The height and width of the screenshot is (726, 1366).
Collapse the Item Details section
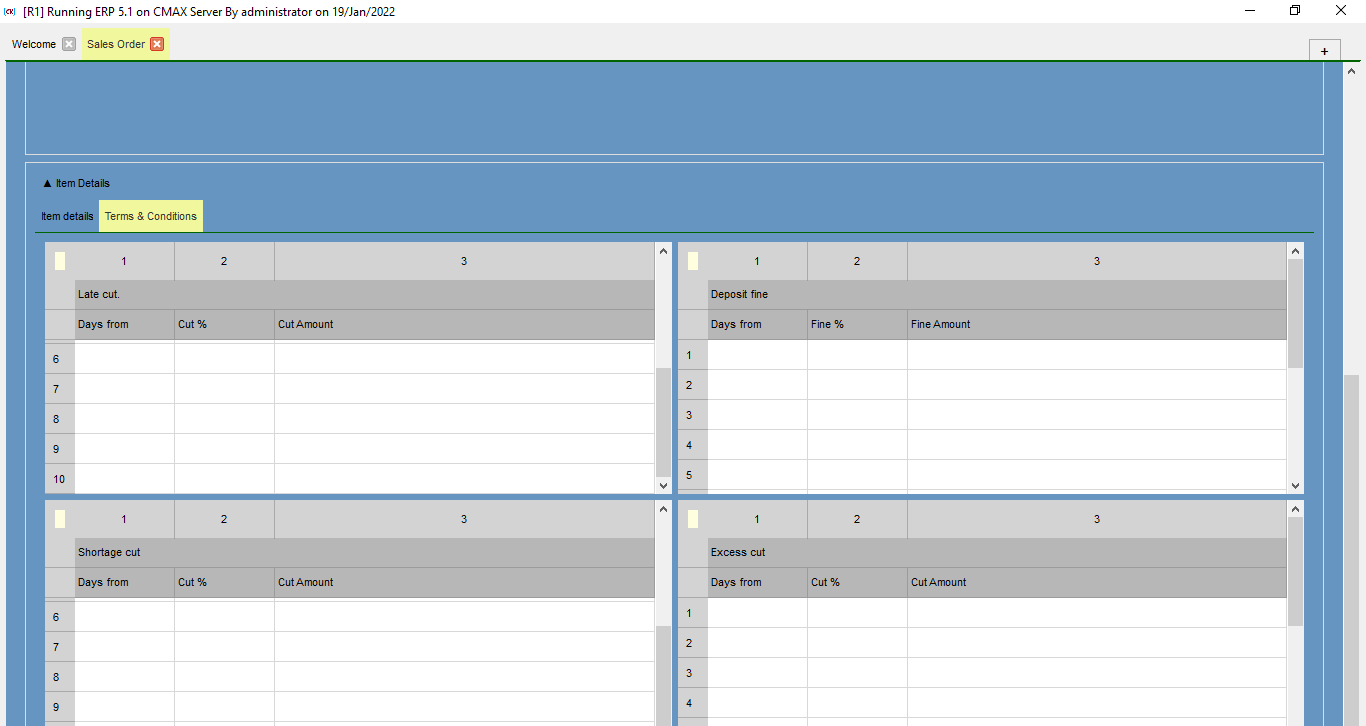tap(47, 184)
